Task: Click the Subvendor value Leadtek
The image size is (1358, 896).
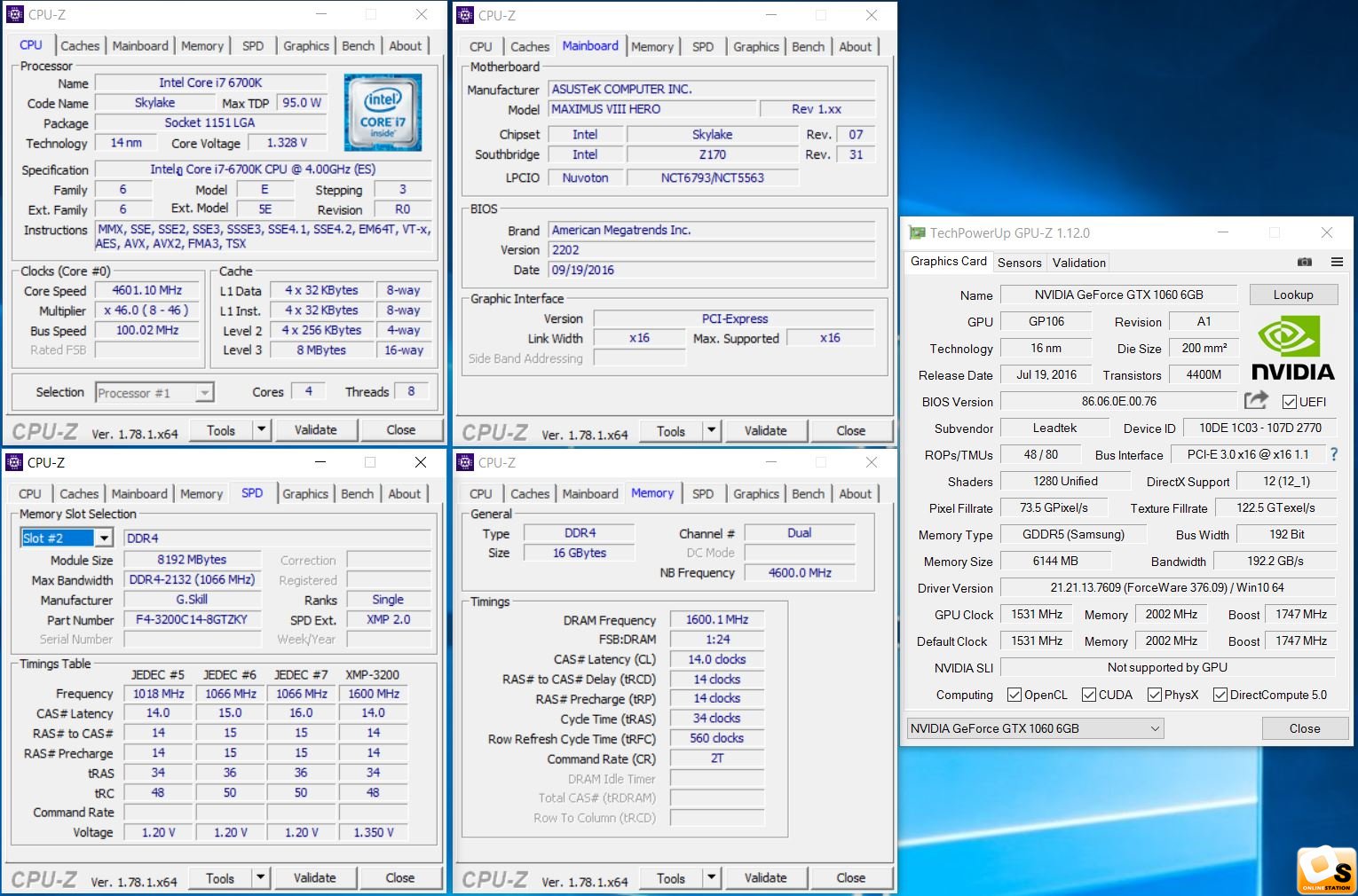Action: tap(1054, 428)
